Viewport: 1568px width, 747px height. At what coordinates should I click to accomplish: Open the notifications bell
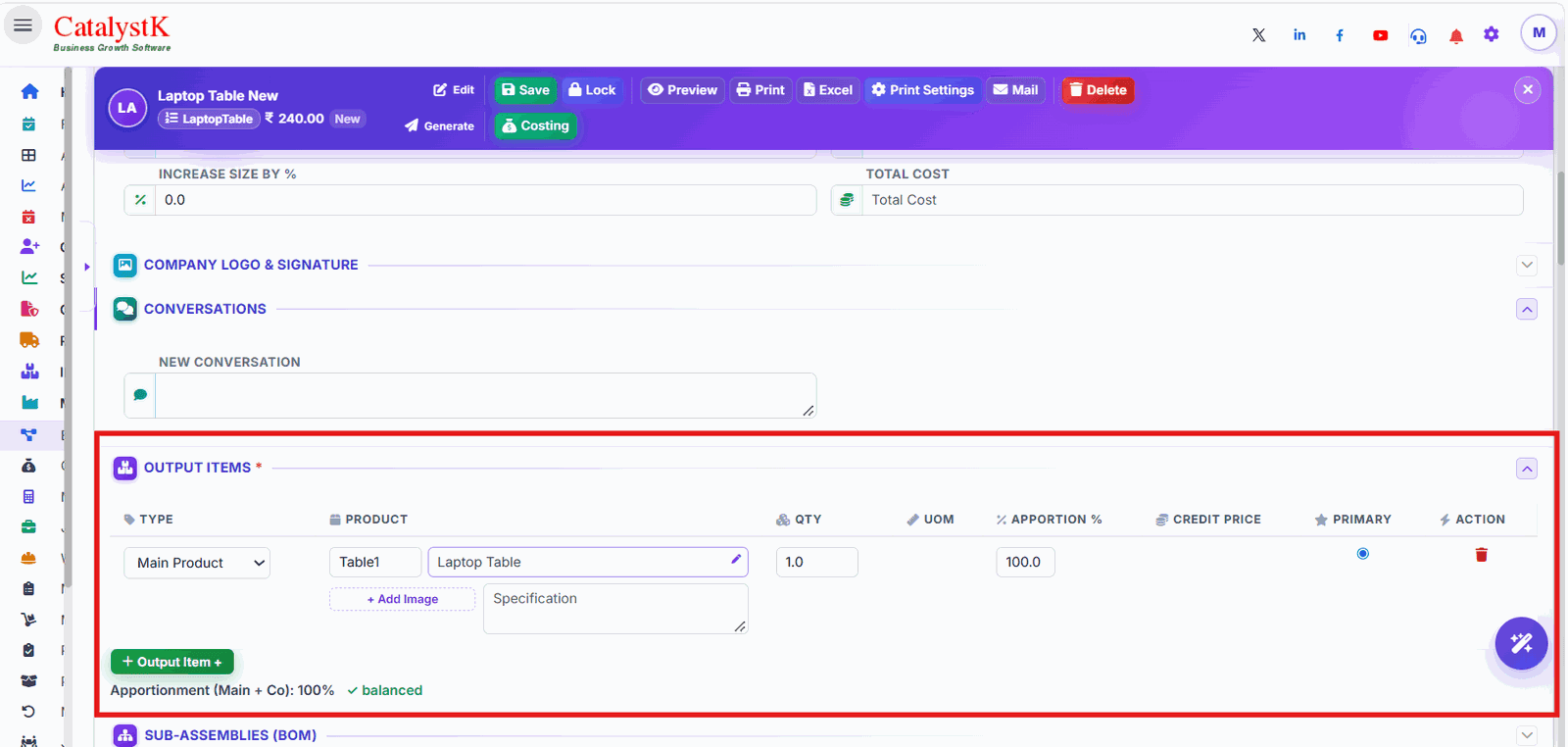pyautogui.click(x=1456, y=36)
